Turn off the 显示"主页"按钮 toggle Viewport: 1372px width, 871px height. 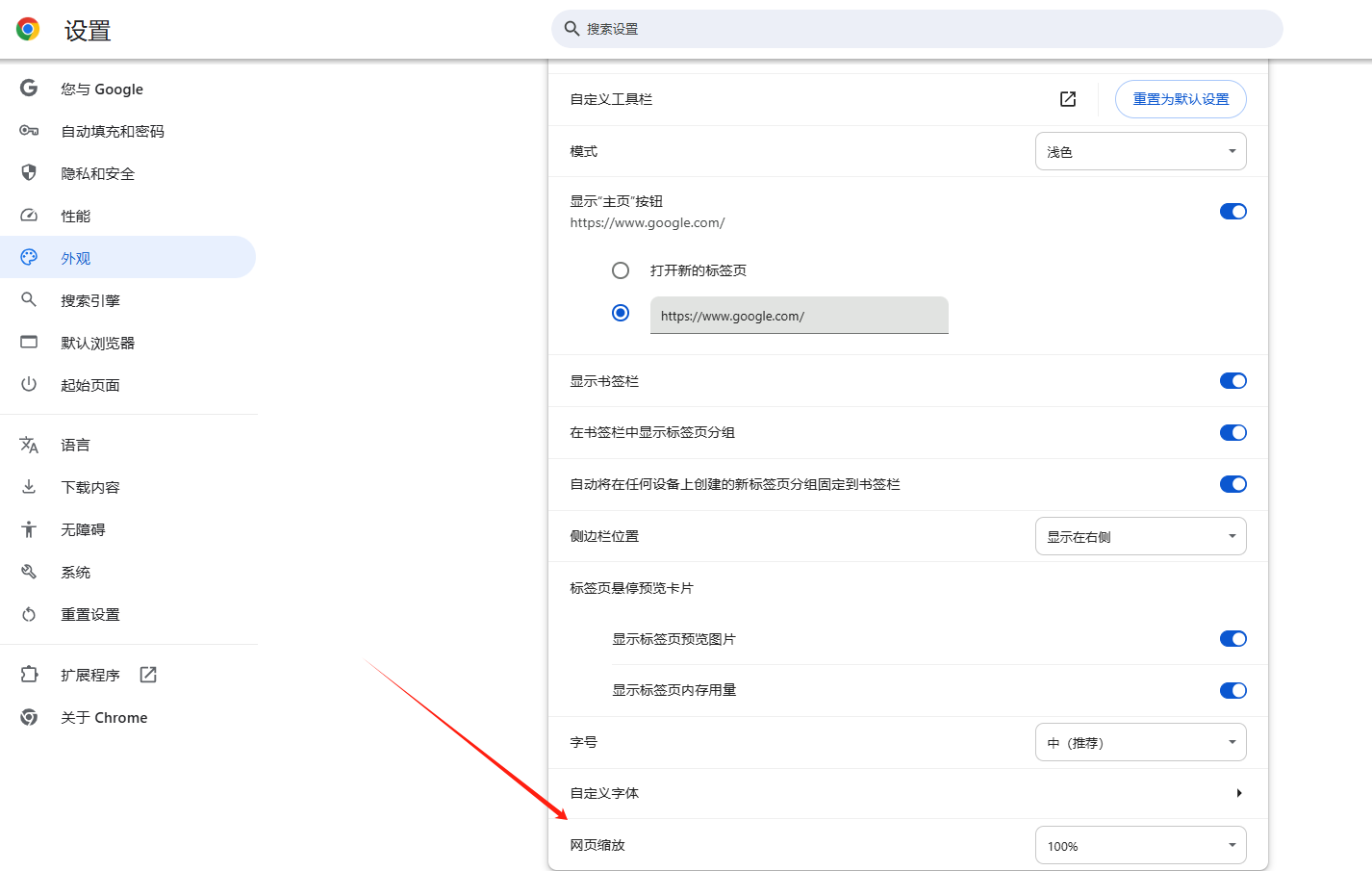coord(1232,212)
